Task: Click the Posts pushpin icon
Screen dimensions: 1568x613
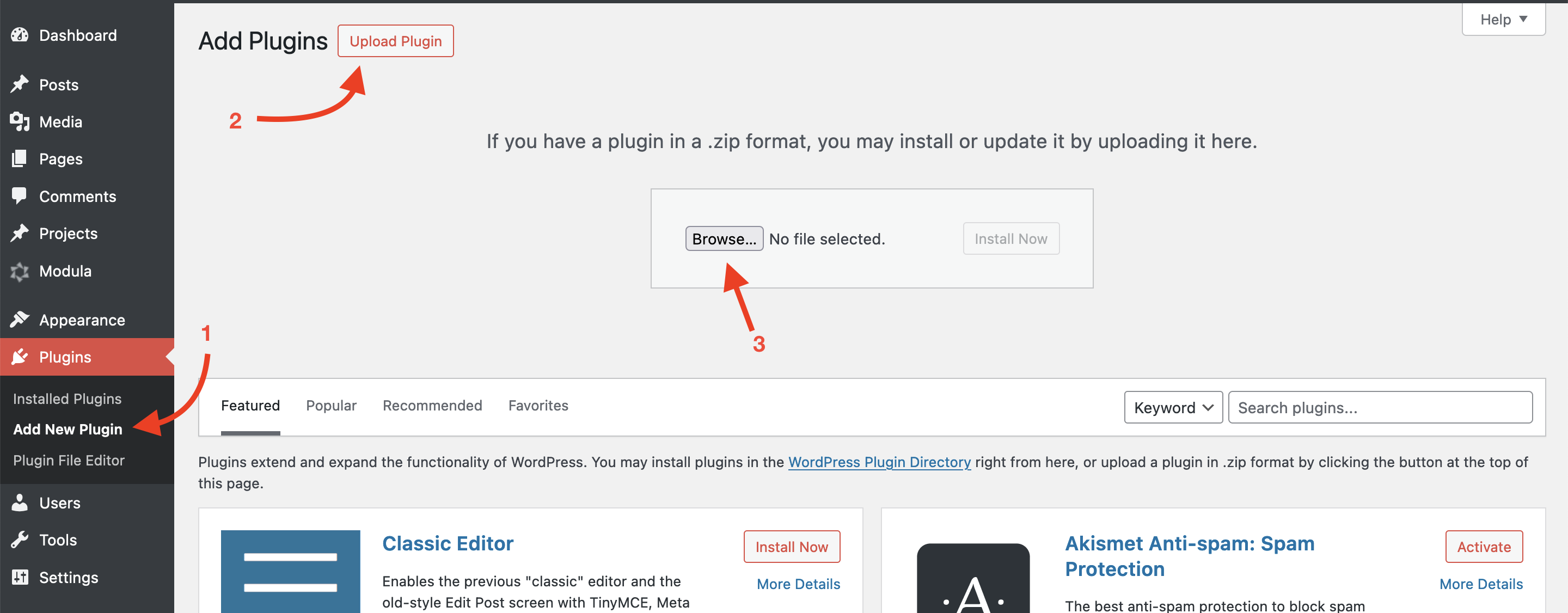Action: pos(20,84)
